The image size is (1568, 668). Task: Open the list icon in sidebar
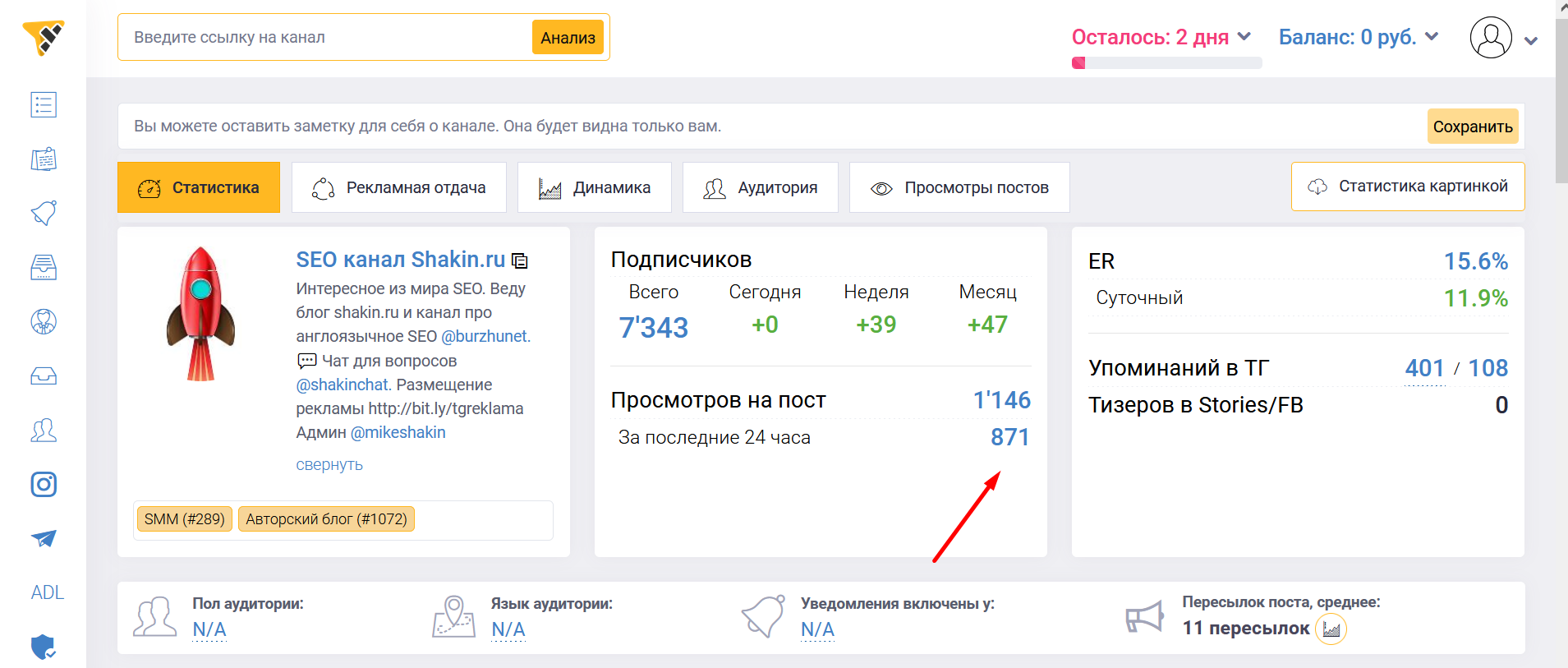(44, 104)
